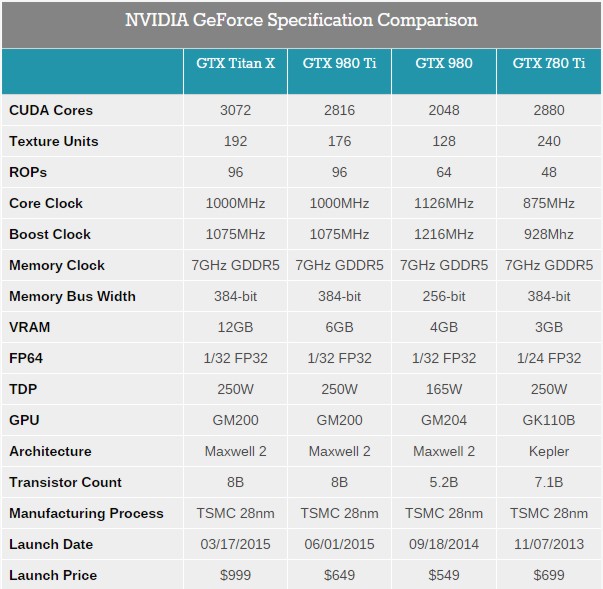Click the launch date 11/07/2013
Image resolution: width=603 pixels, height=589 pixels.
549,544
